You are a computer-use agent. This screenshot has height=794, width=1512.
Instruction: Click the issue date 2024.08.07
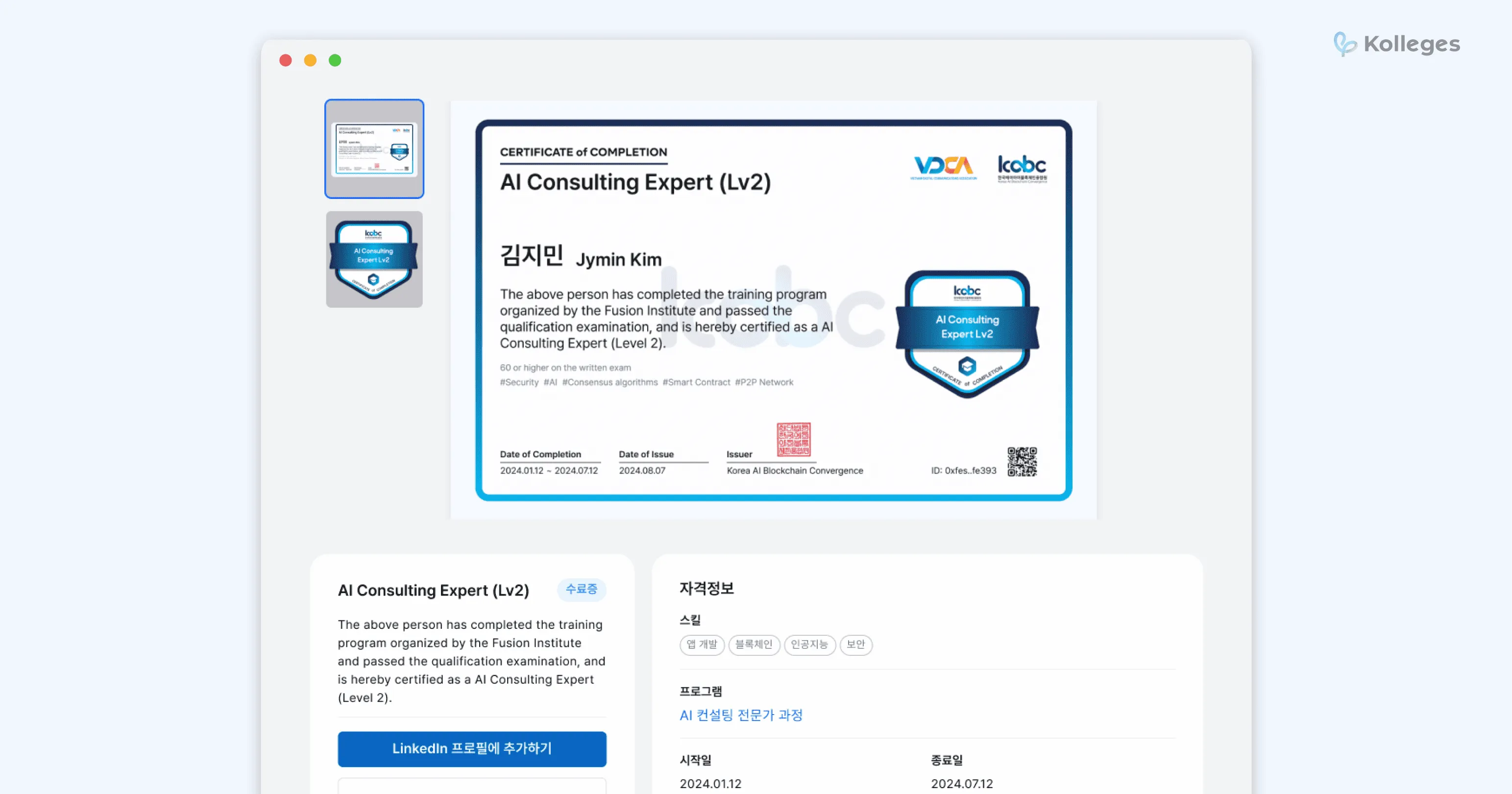642,471
